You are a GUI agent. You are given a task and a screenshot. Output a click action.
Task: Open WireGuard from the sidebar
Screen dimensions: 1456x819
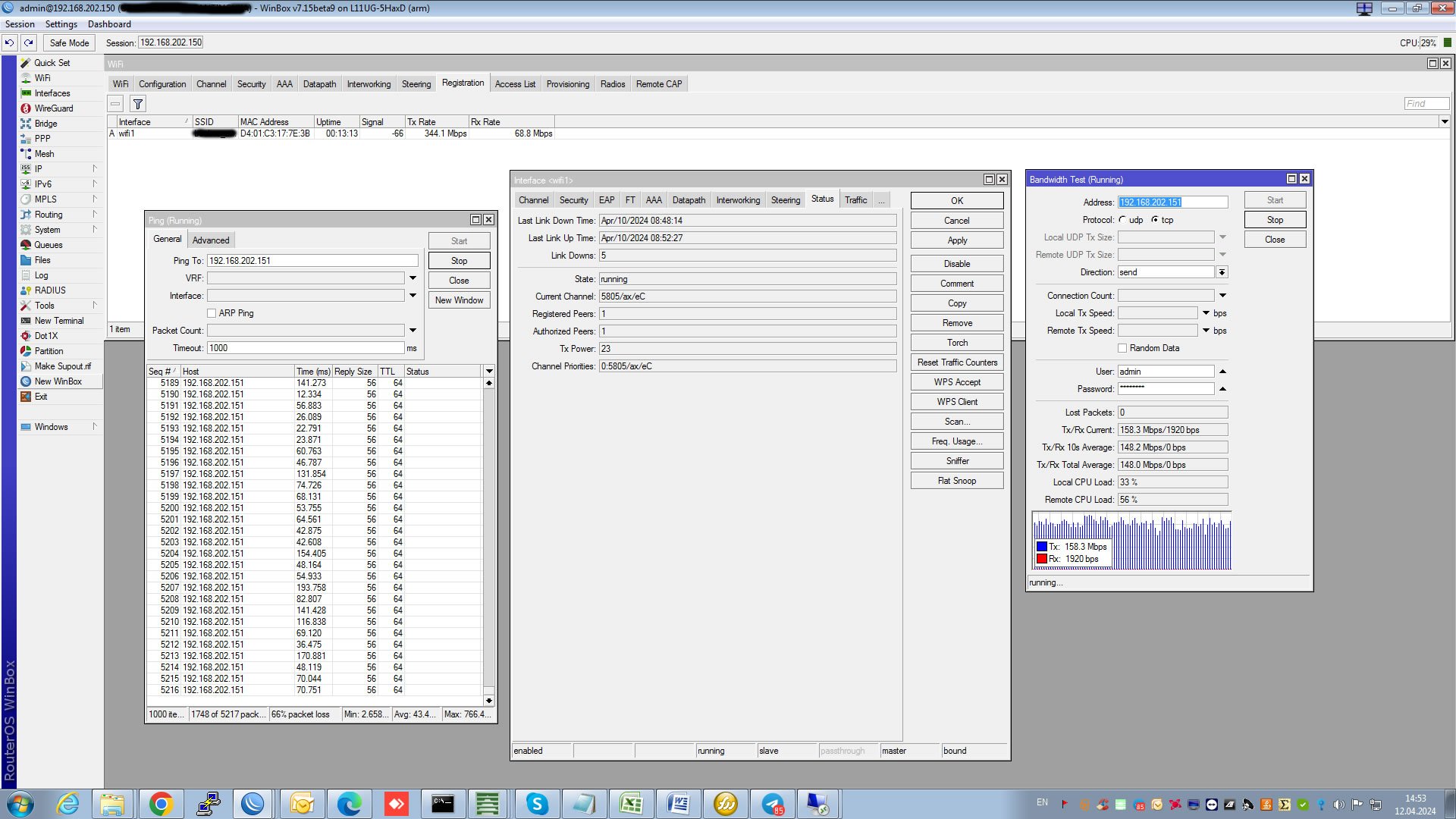[53, 108]
